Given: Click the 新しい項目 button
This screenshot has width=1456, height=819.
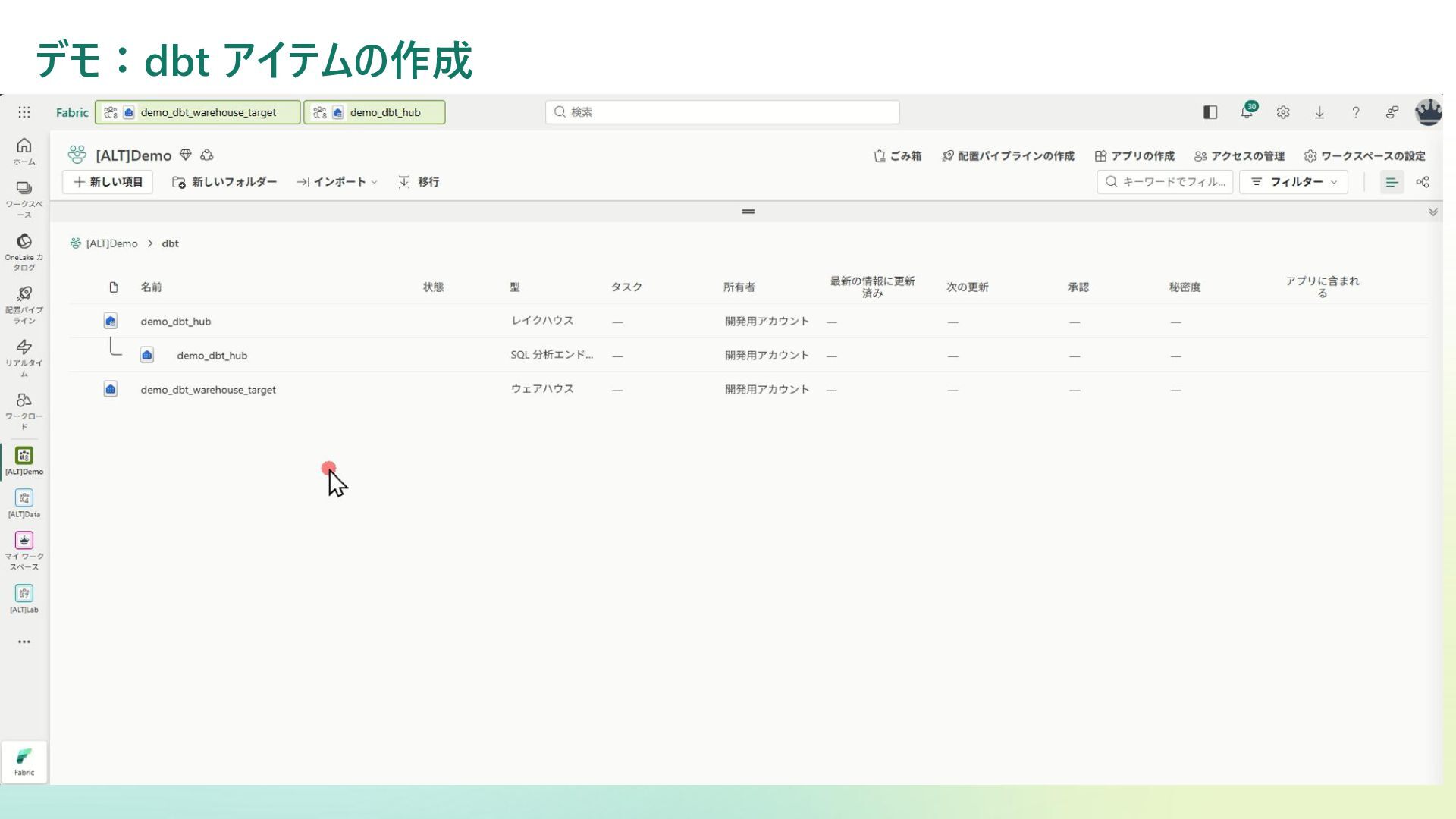Looking at the screenshot, I should point(108,182).
